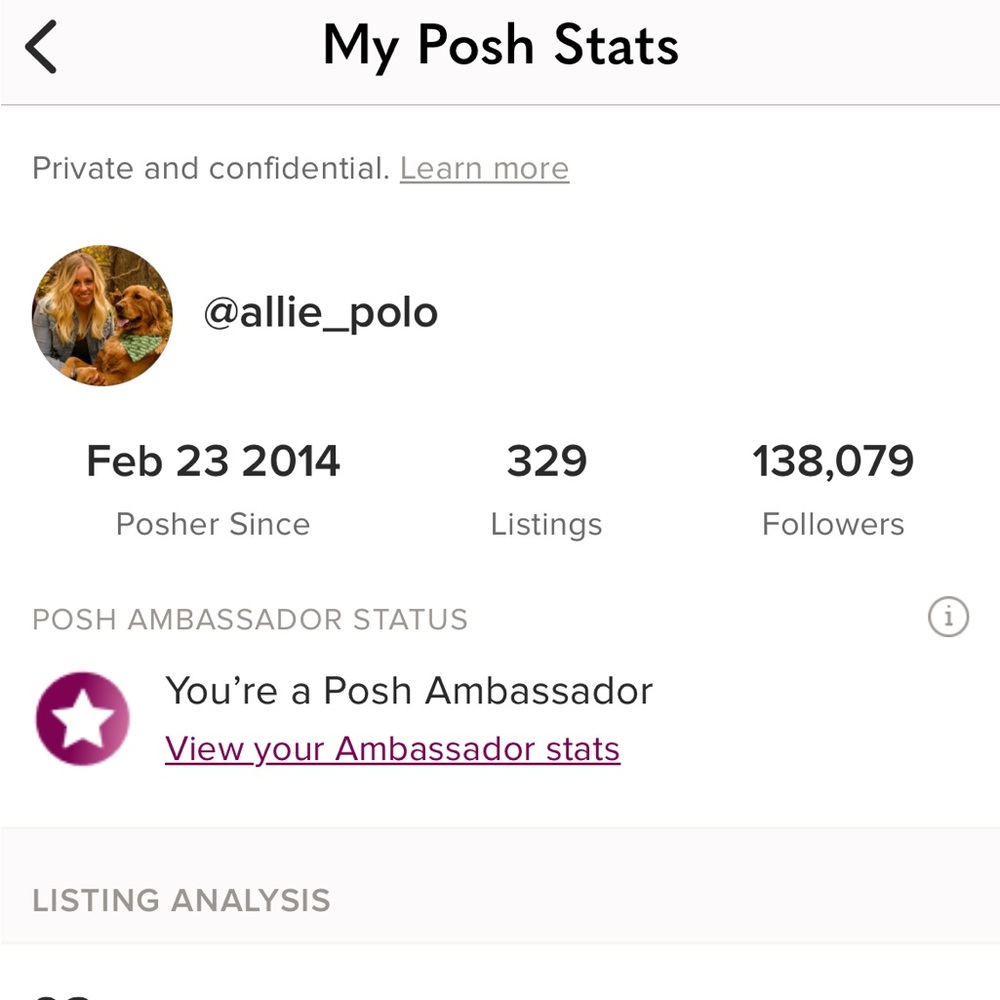Tap the purple star Ambassador badge
Image resolution: width=1000 pixels, height=1000 pixels.
click(82, 720)
